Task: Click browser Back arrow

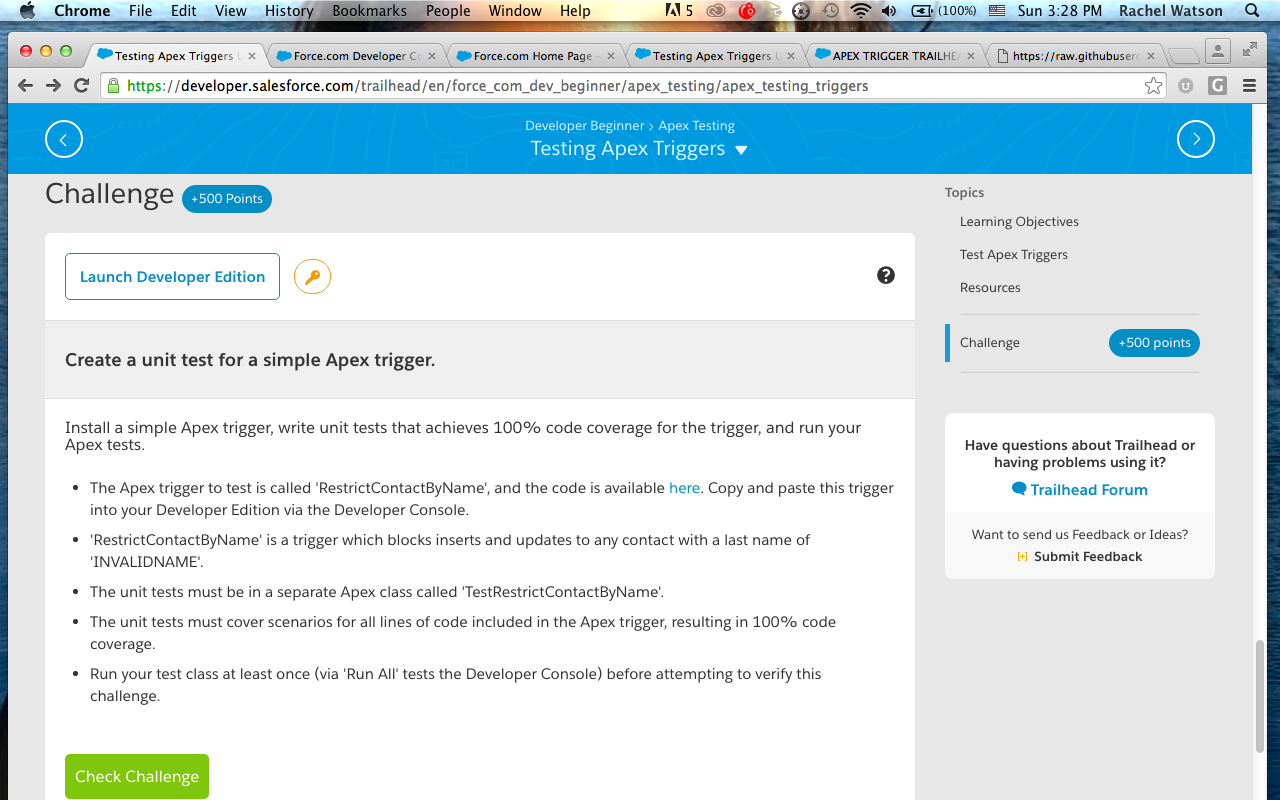Action: [x=26, y=86]
